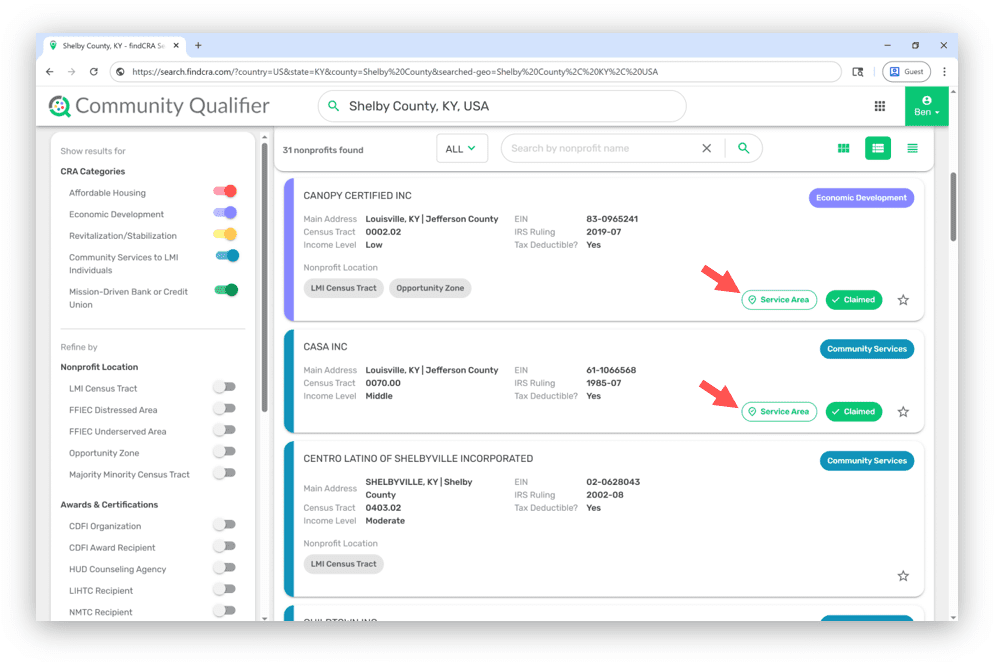This screenshot has height=664, width=996.
Task: Close the Shelby County findCRA tab
Action: coord(176,46)
